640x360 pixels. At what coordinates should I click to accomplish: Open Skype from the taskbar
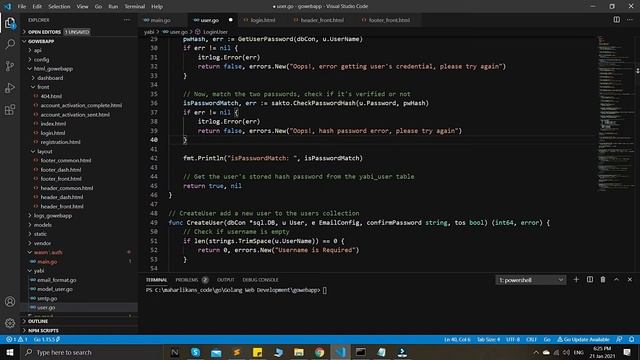[x=196, y=352]
